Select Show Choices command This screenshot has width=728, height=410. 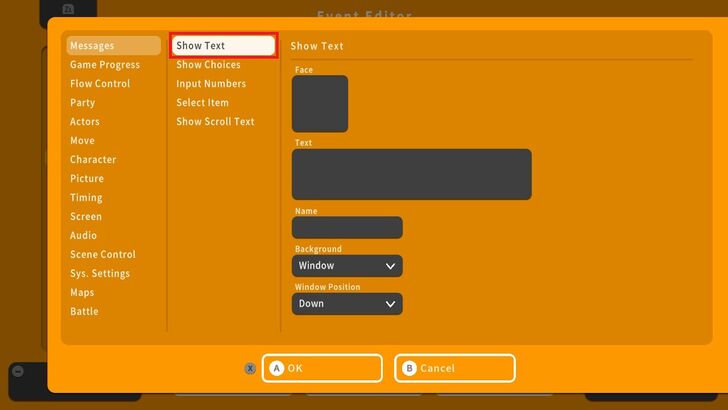click(x=208, y=65)
